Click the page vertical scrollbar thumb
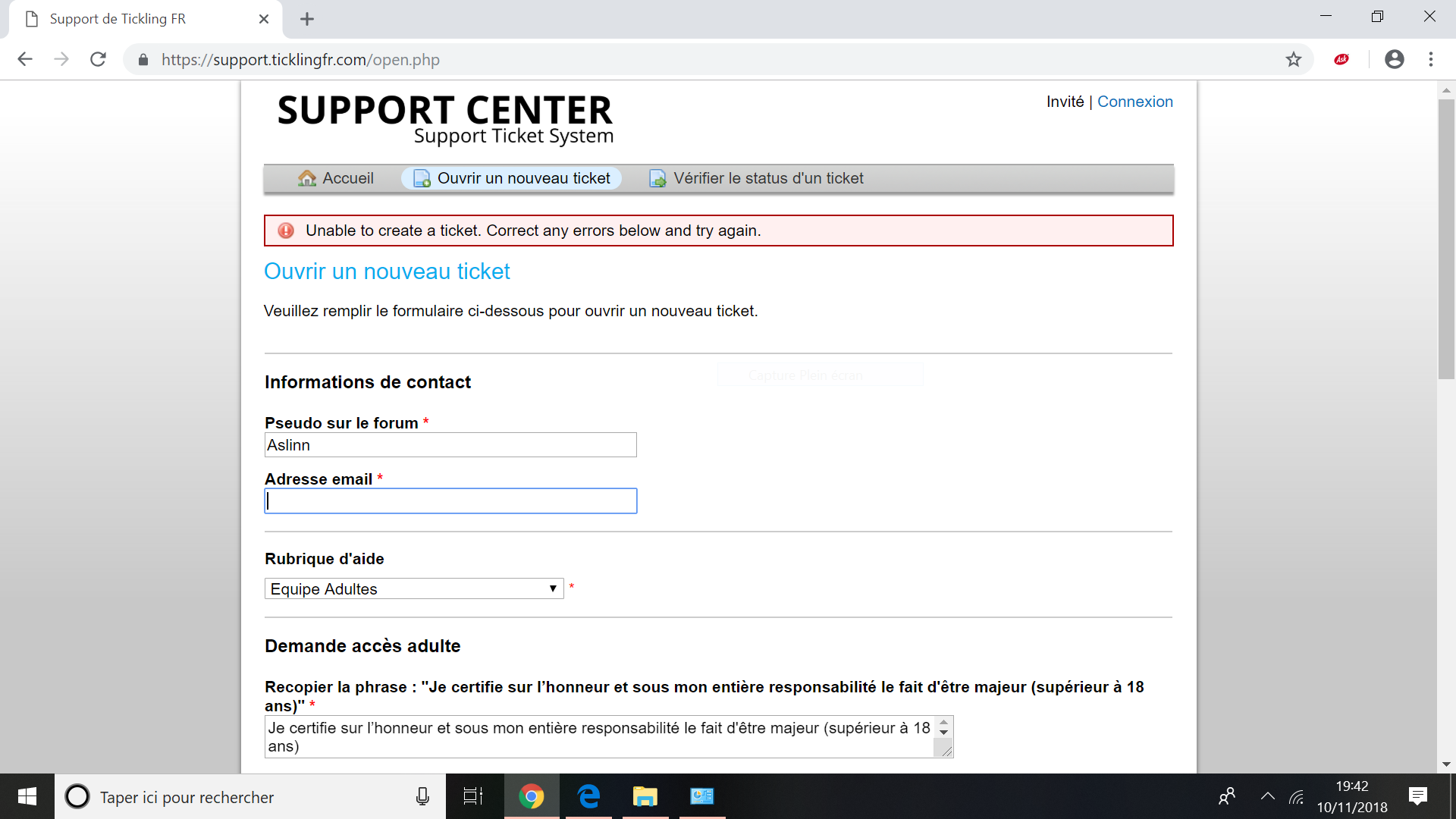The width and height of the screenshot is (1456, 819). (1446, 238)
